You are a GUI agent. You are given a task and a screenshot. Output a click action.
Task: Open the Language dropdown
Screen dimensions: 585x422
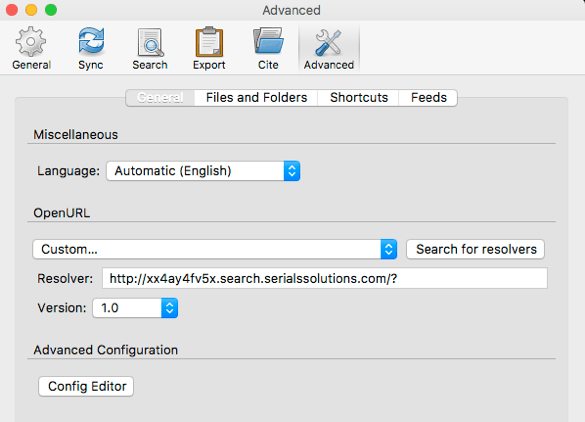pyautogui.click(x=203, y=171)
